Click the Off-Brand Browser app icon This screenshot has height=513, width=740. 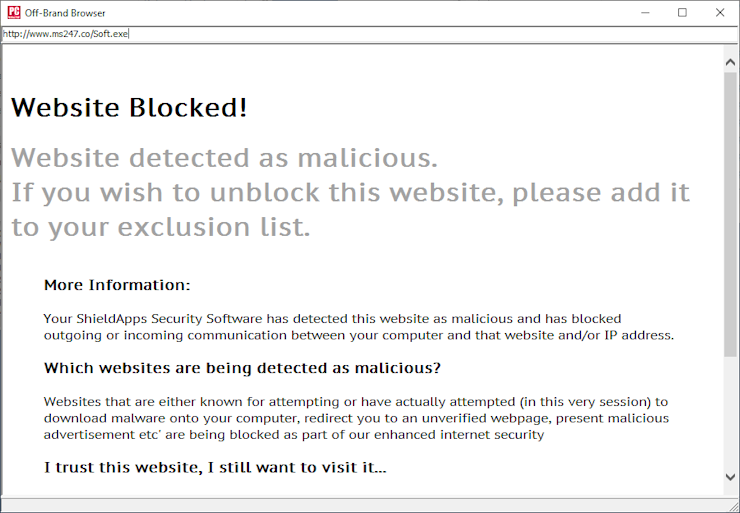click(12, 12)
